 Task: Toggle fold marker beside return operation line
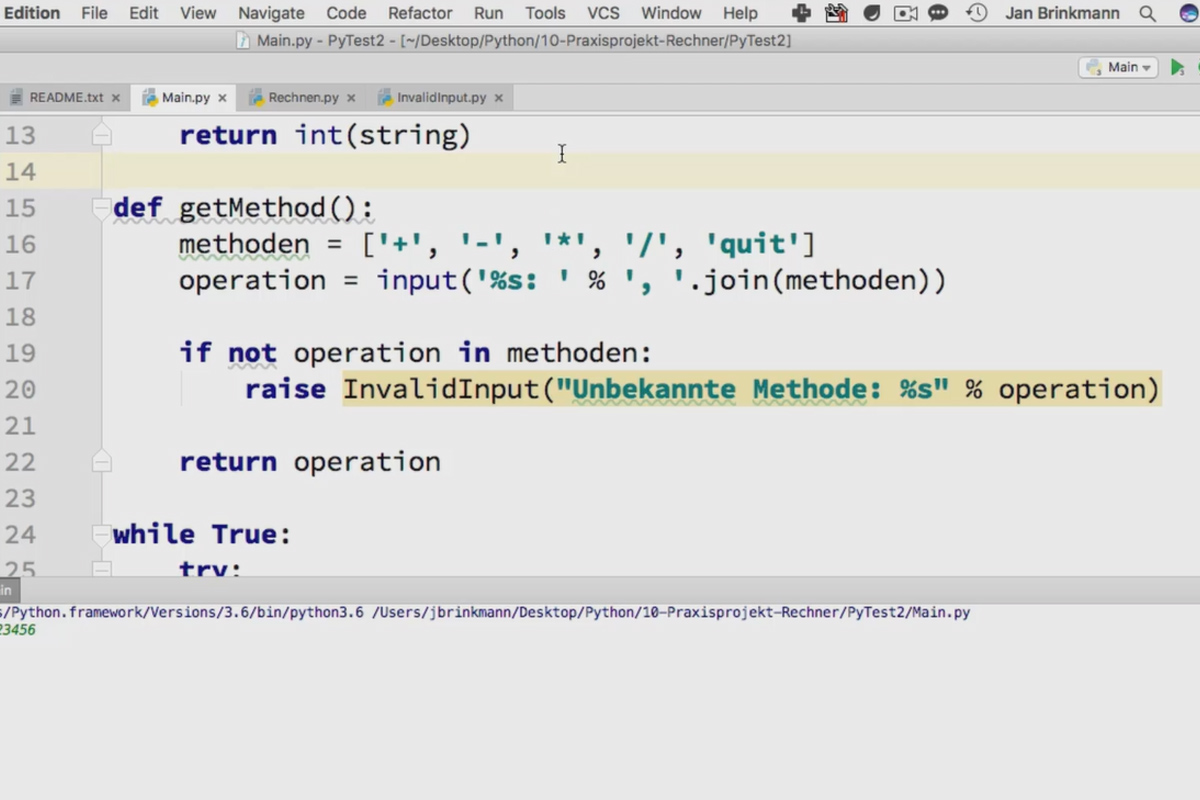click(x=101, y=461)
